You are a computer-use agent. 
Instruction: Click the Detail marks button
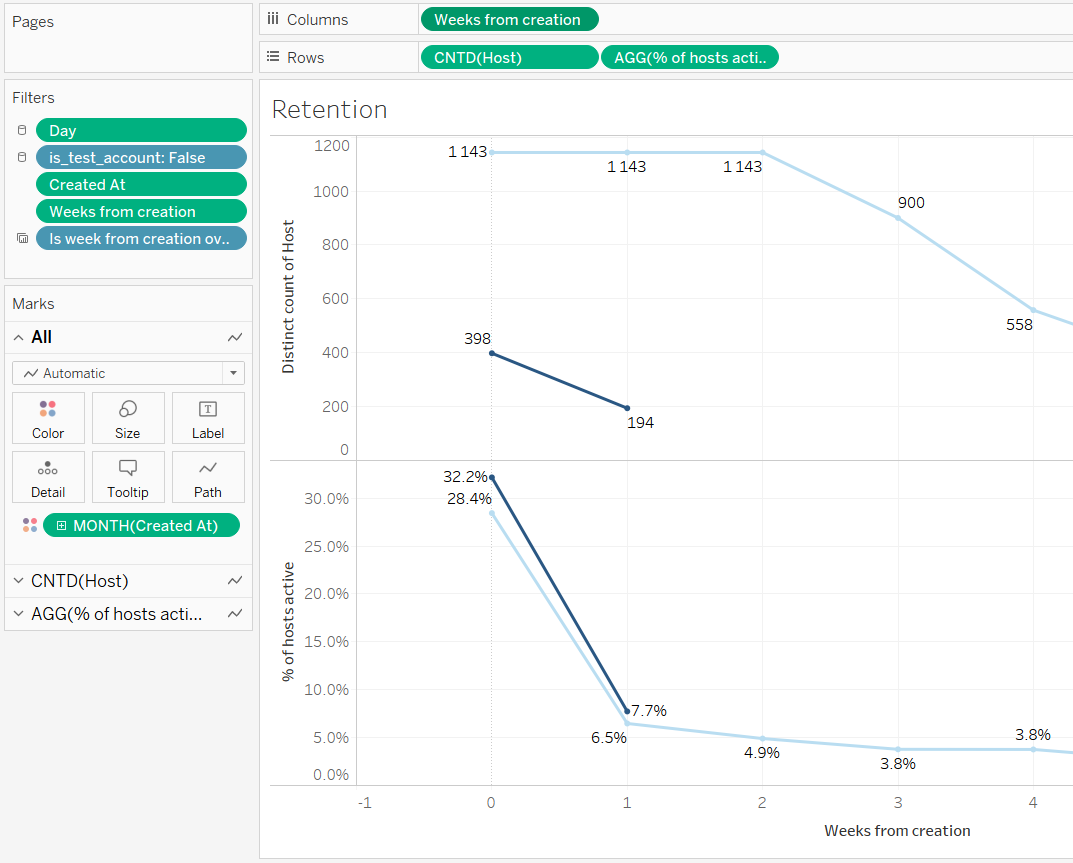(48, 477)
